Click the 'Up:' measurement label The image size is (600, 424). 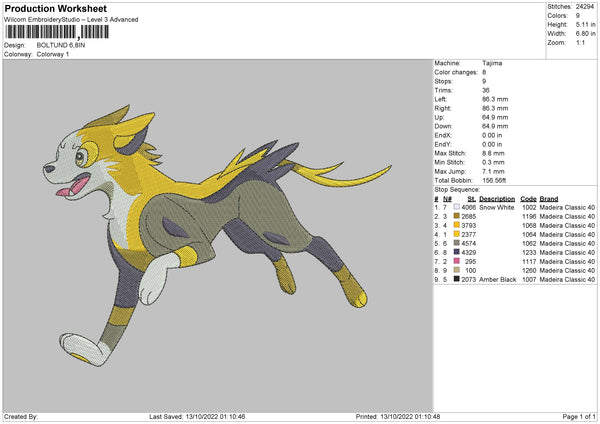[x=439, y=117]
